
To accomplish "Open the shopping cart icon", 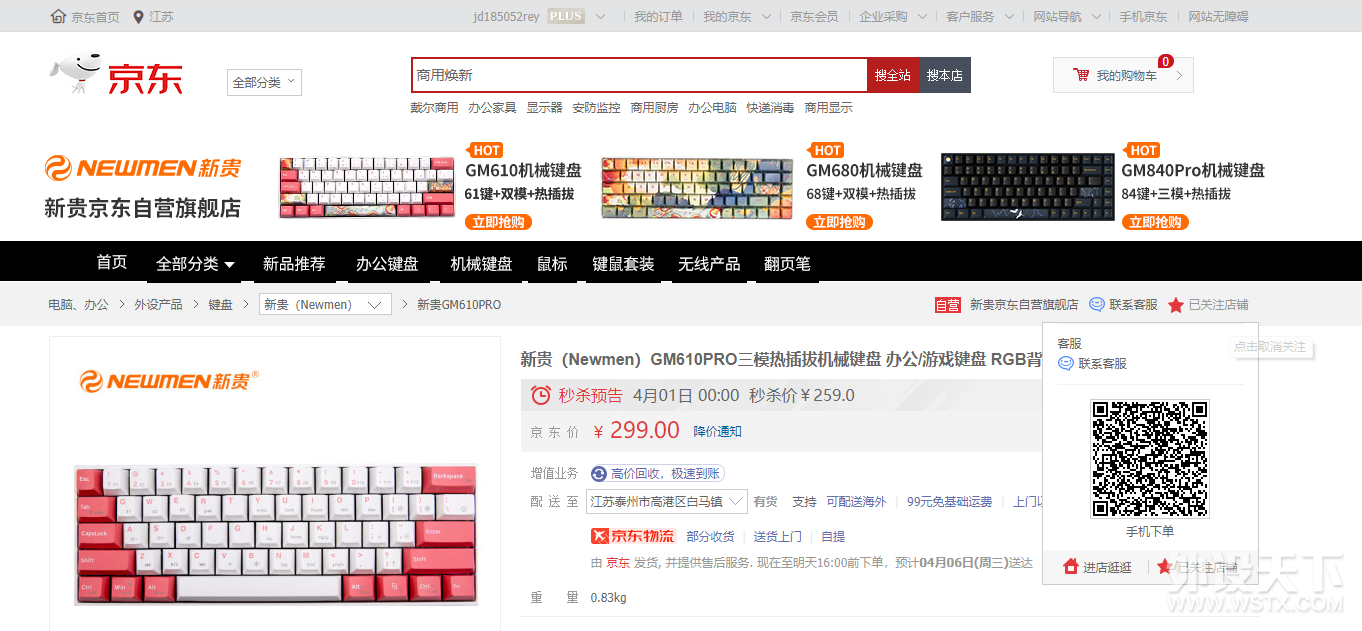I will click(x=1081, y=75).
